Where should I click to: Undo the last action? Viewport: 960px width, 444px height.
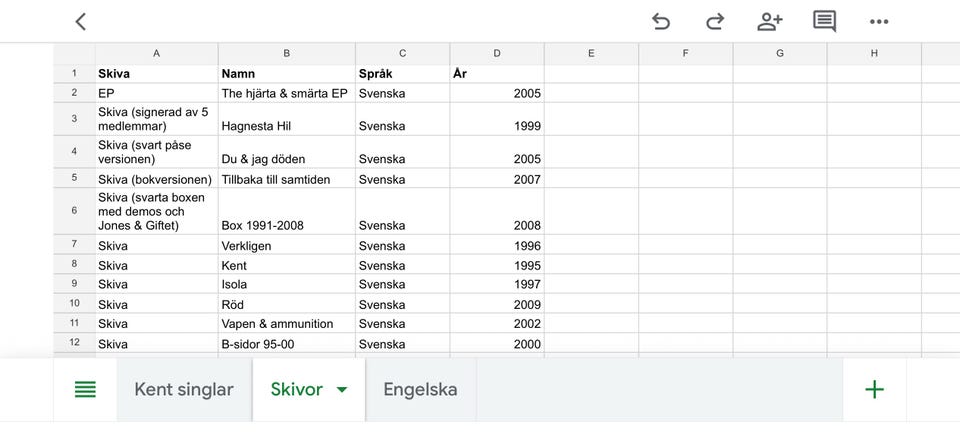coord(661,21)
